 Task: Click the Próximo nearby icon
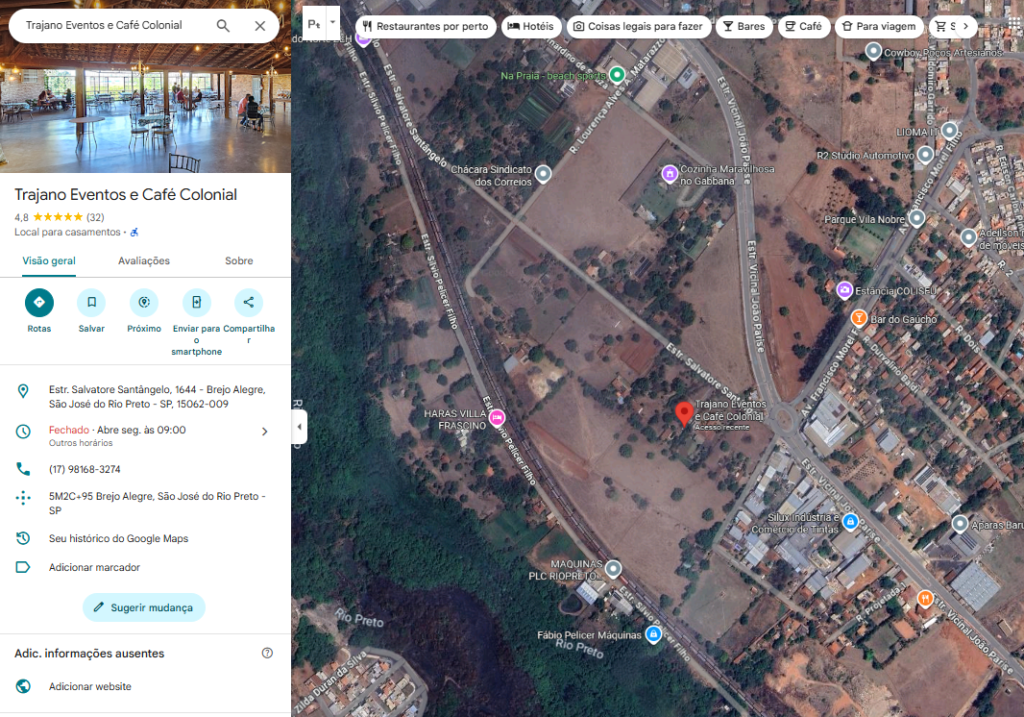pos(144,302)
